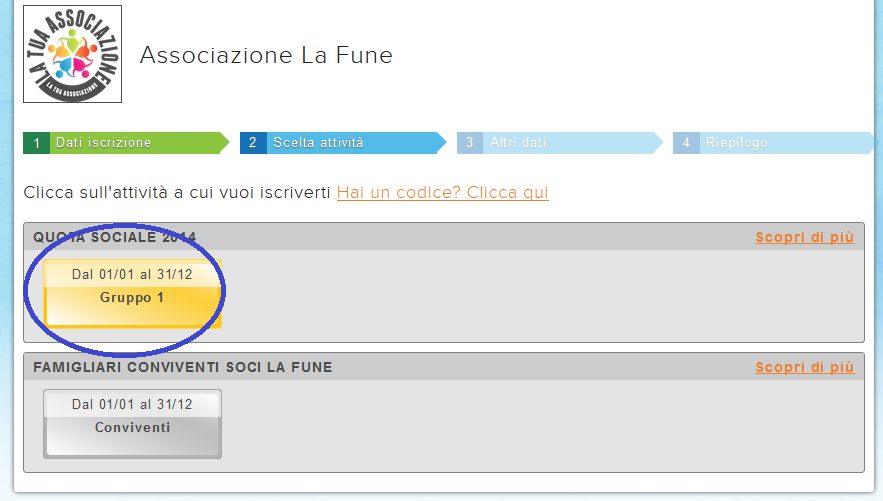Click the date range above "Conviventi"
This screenshot has height=501, width=883.
(x=132, y=404)
